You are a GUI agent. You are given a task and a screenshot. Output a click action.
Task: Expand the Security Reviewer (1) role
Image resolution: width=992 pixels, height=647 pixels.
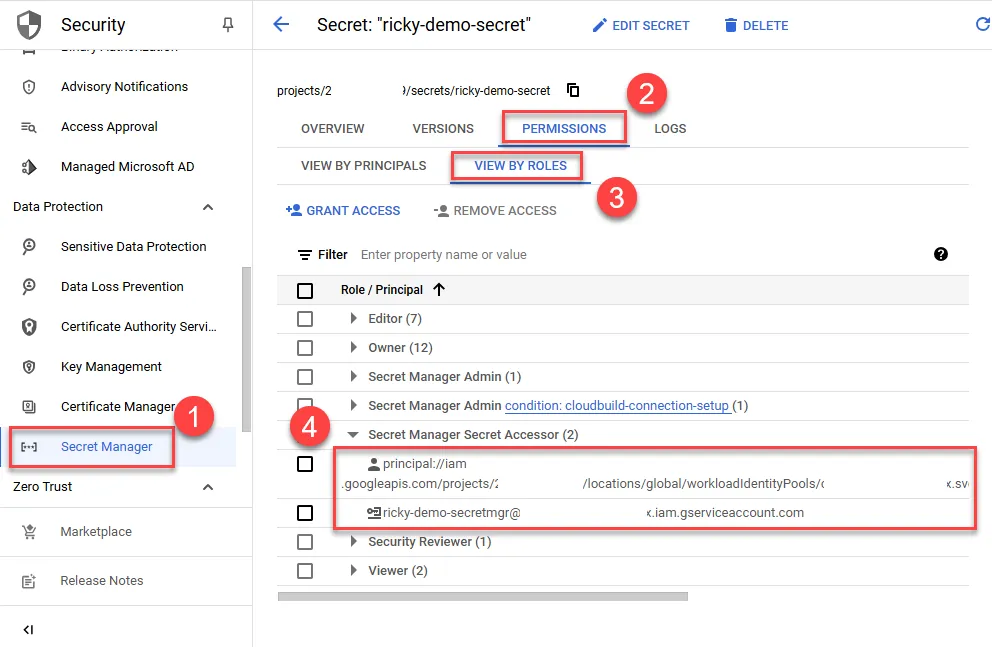tap(353, 541)
